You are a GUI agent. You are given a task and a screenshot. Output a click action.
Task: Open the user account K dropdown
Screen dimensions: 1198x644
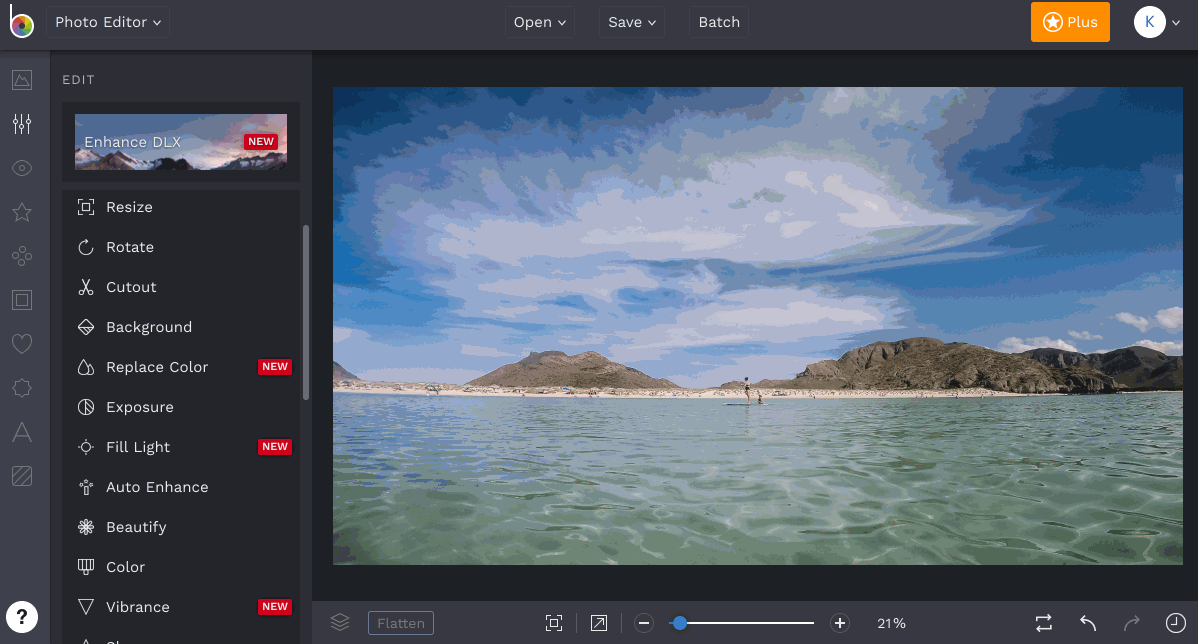click(1158, 22)
